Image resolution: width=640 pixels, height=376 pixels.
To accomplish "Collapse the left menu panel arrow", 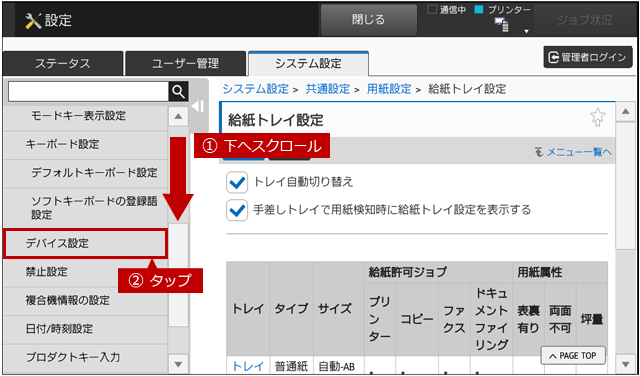I will click(198, 107).
